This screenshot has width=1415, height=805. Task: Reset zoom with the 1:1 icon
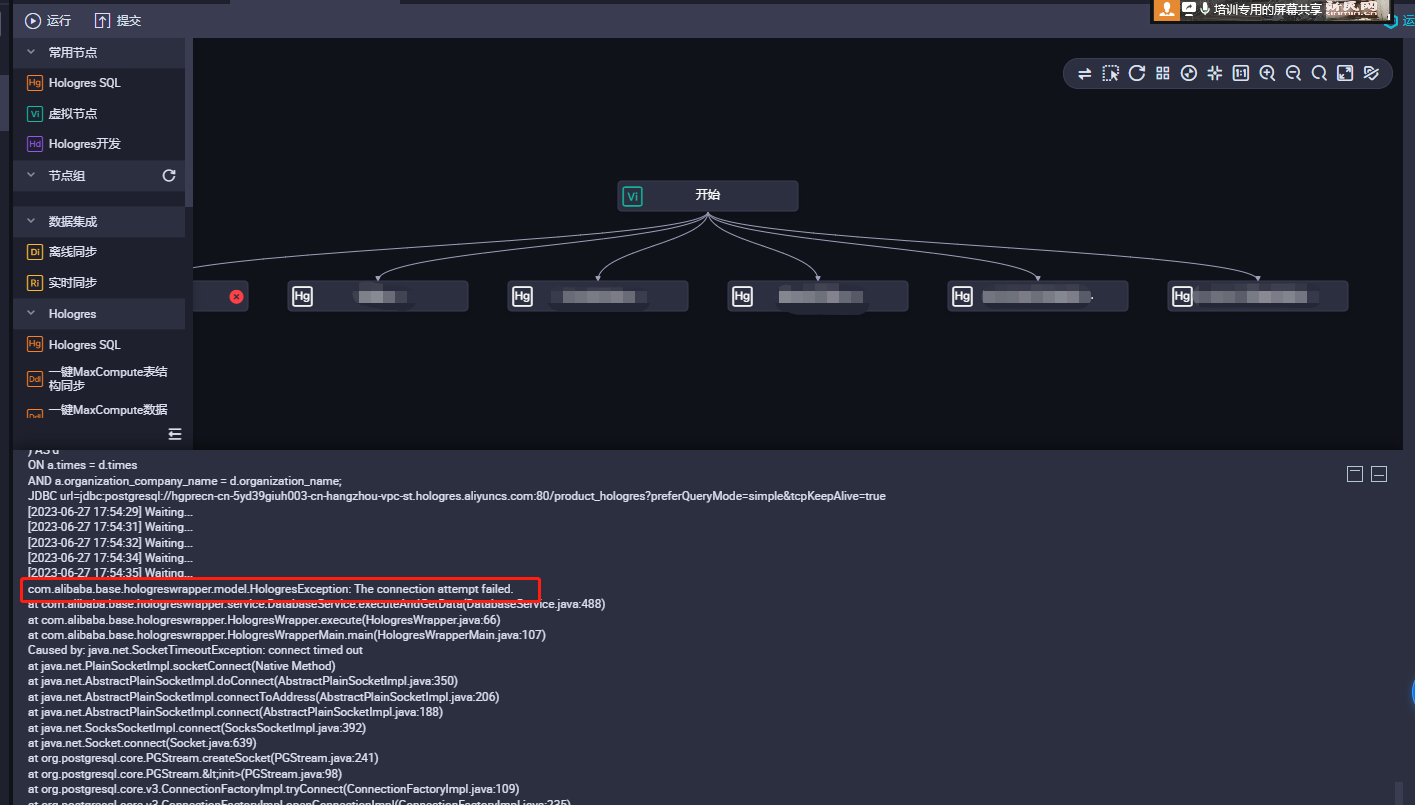click(x=1241, y=73)
